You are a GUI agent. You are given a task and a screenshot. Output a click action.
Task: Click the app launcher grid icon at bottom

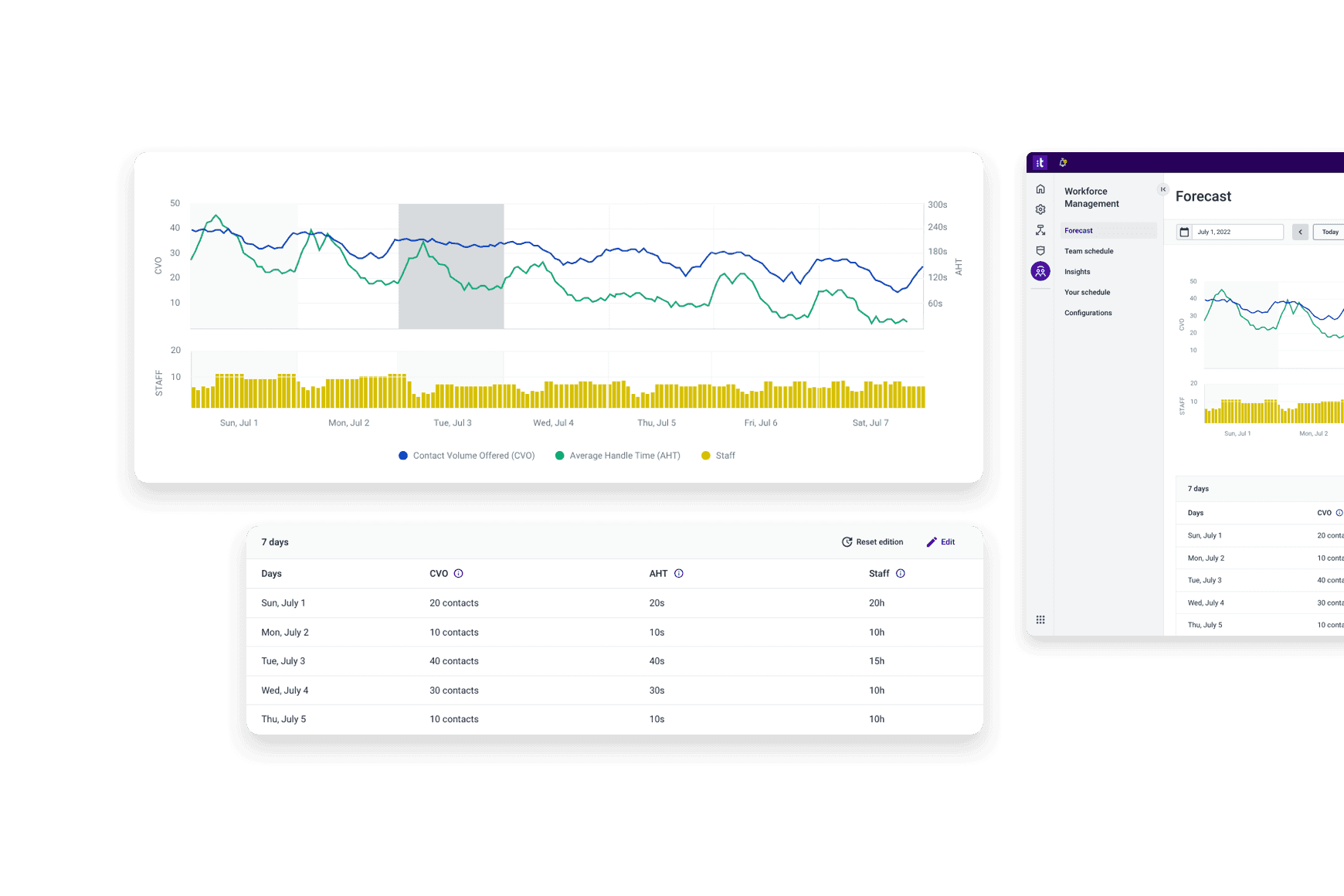[x=1040, y=619]
